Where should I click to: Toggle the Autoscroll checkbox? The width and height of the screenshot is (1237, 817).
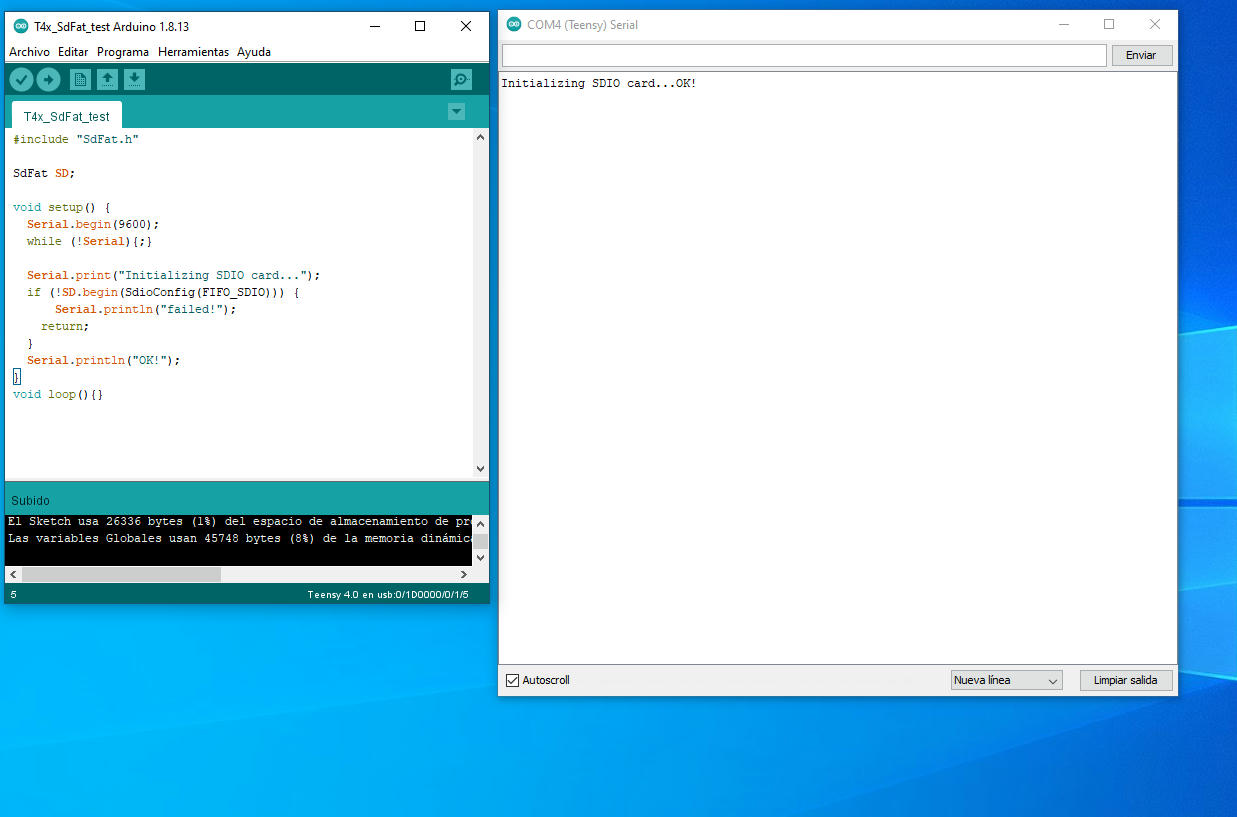click(x=513, y=680)
